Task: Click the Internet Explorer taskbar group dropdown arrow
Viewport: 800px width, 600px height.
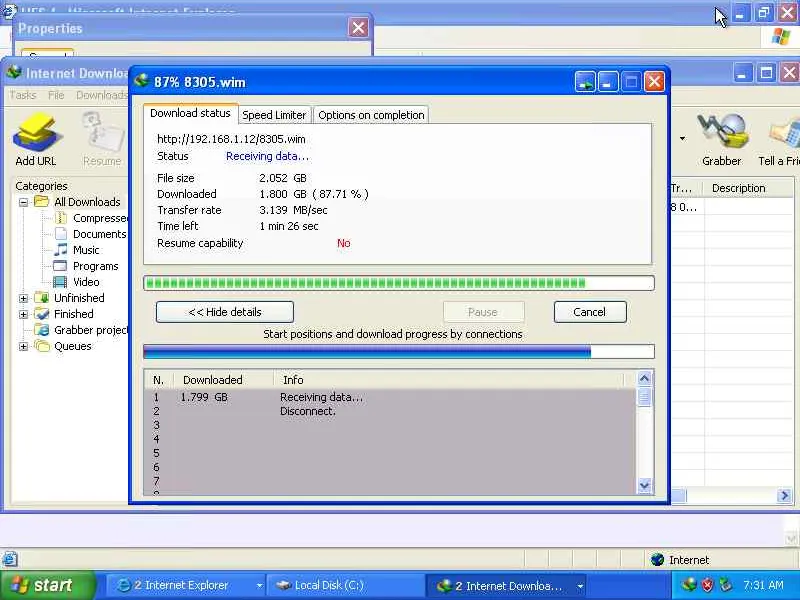Action: [x=259, y=586]
